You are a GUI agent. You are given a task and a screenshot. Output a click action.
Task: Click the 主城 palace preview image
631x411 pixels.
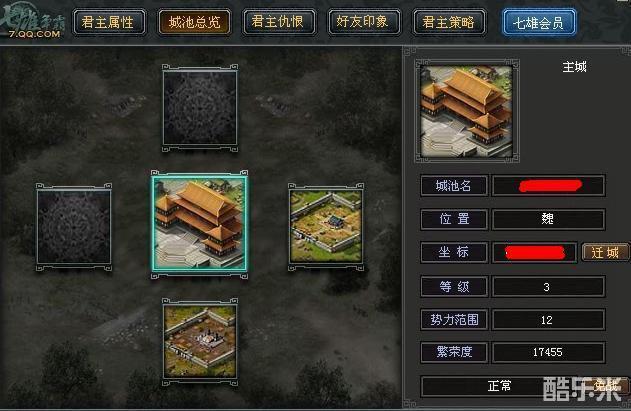(x=466, y=111)
